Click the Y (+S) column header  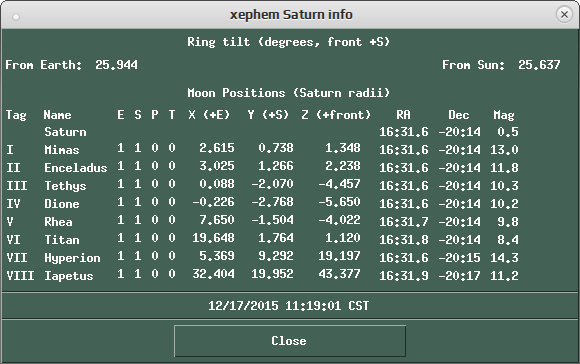268,115
